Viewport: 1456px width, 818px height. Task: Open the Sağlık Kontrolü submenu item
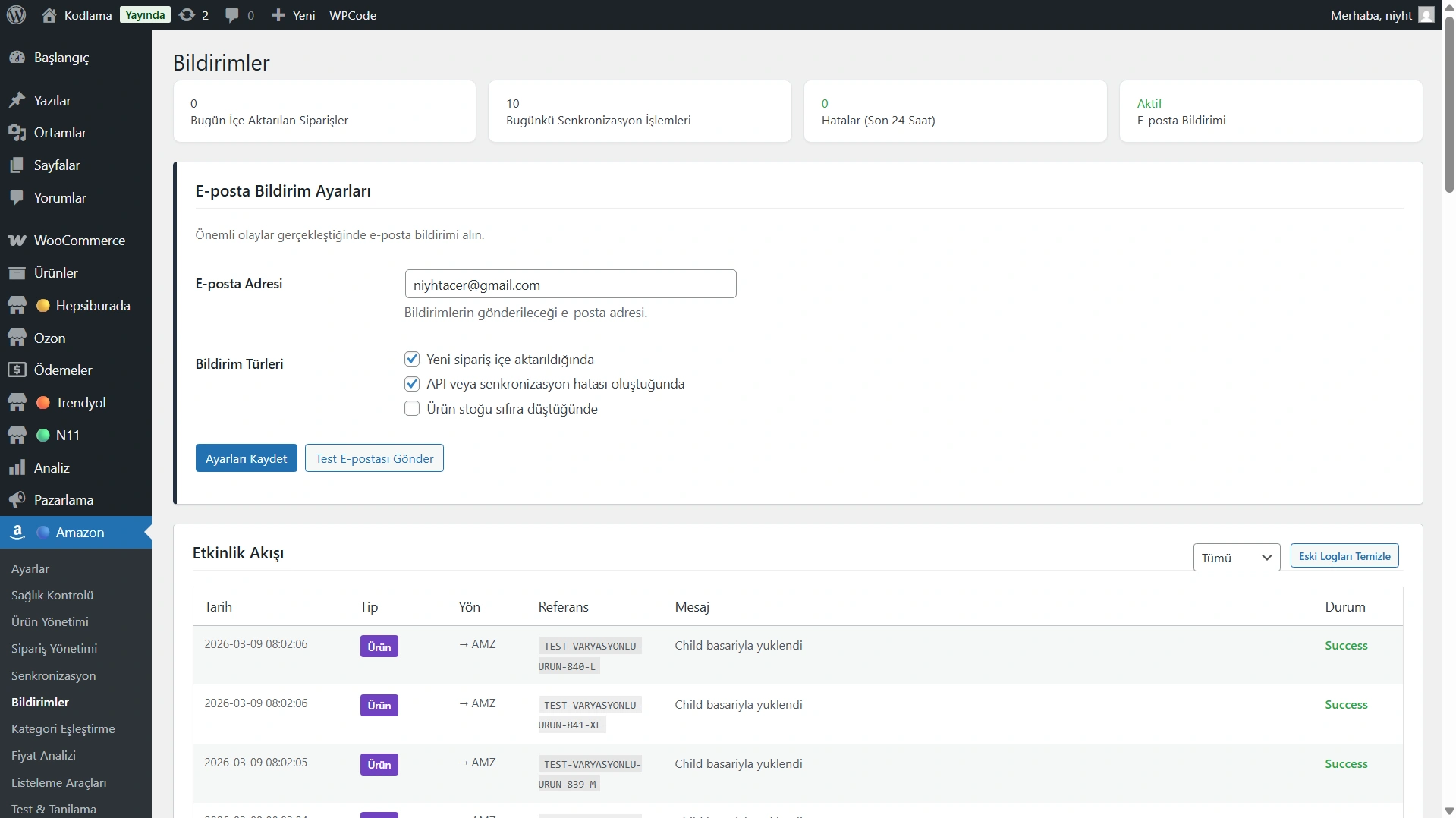pos(52,596)
